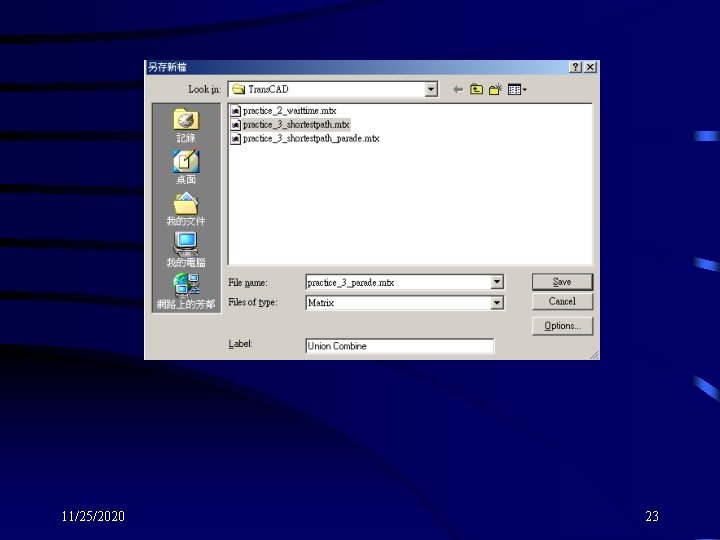The height and width of the screenshot is (540, 720).
Task: Open the 網路上的芳鄰 network shortcut
Action: (x=186, y=285)
